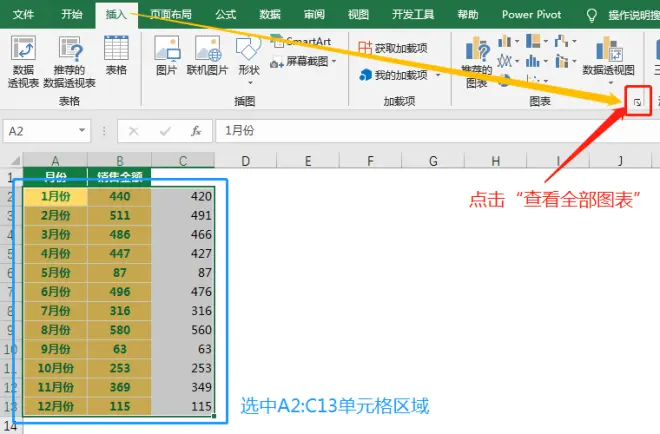This screenshot has width=660, height=434.
Task: Select cell A2 containing 1月份
Action: coord(56,196)
